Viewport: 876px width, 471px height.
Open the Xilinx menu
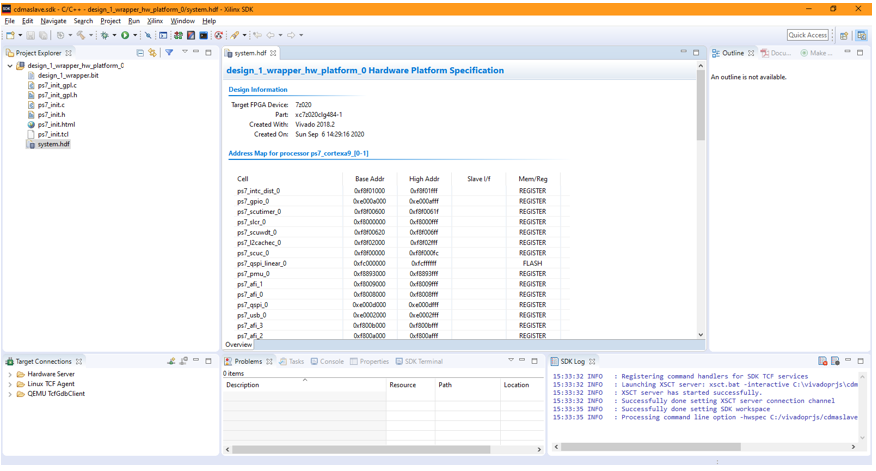155,21
